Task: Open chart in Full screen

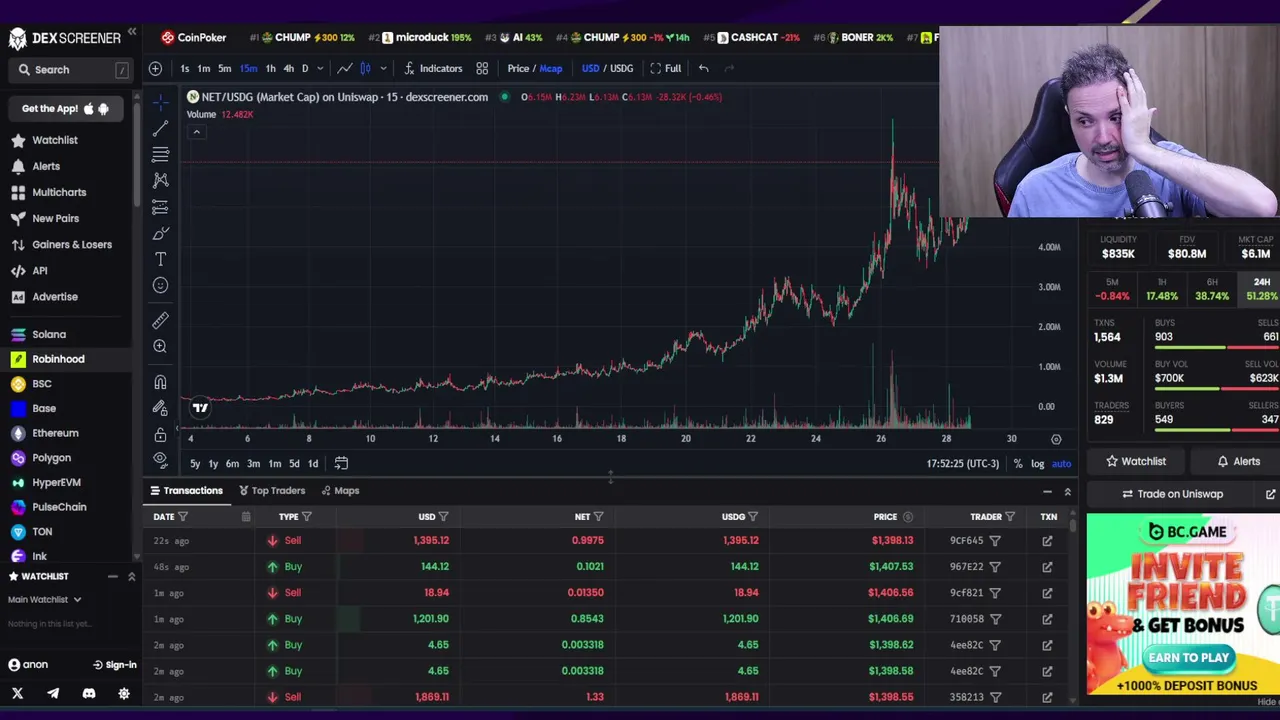Action: (665, 68)
